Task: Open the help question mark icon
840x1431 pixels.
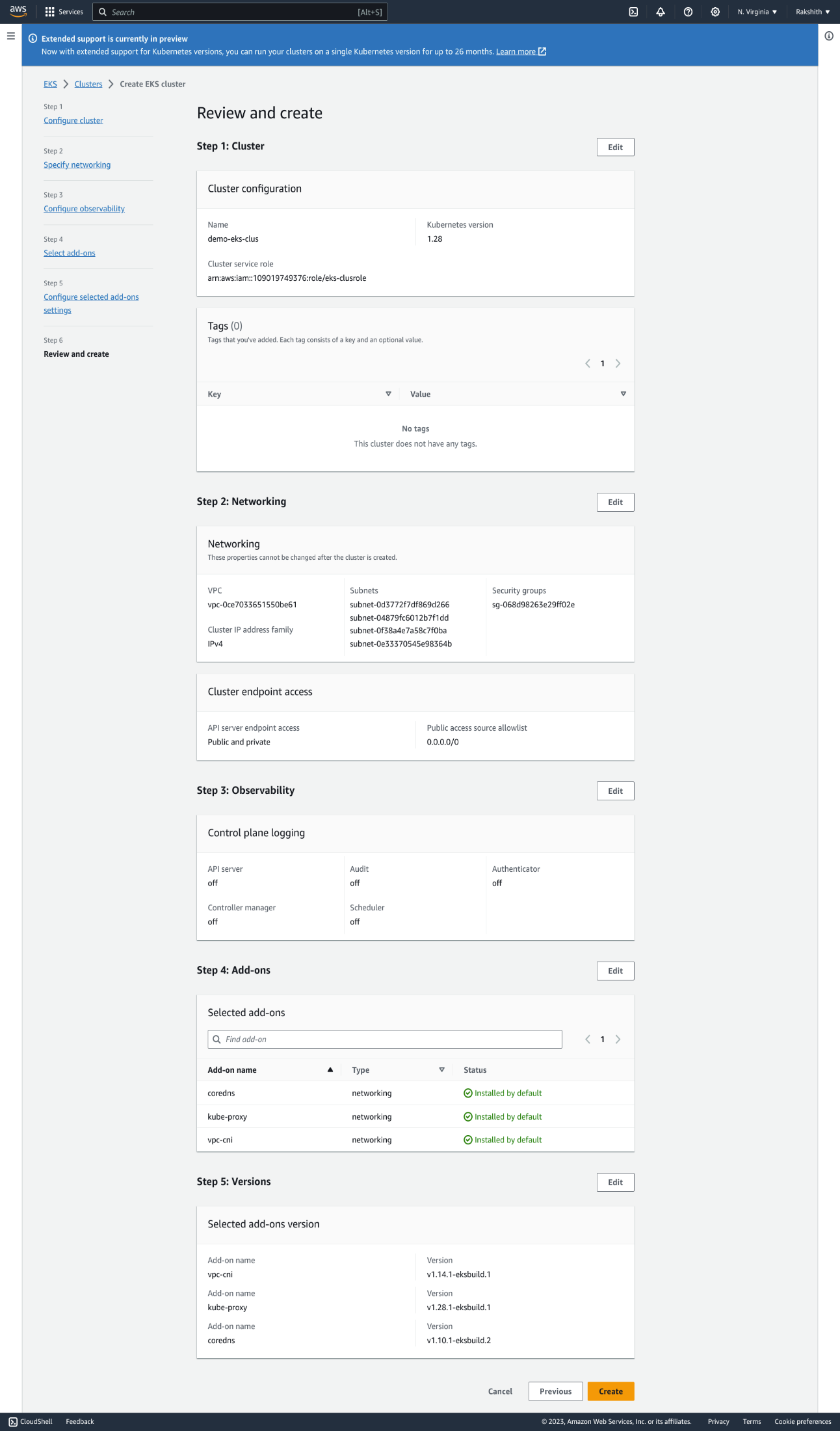Action: point(688,12)
